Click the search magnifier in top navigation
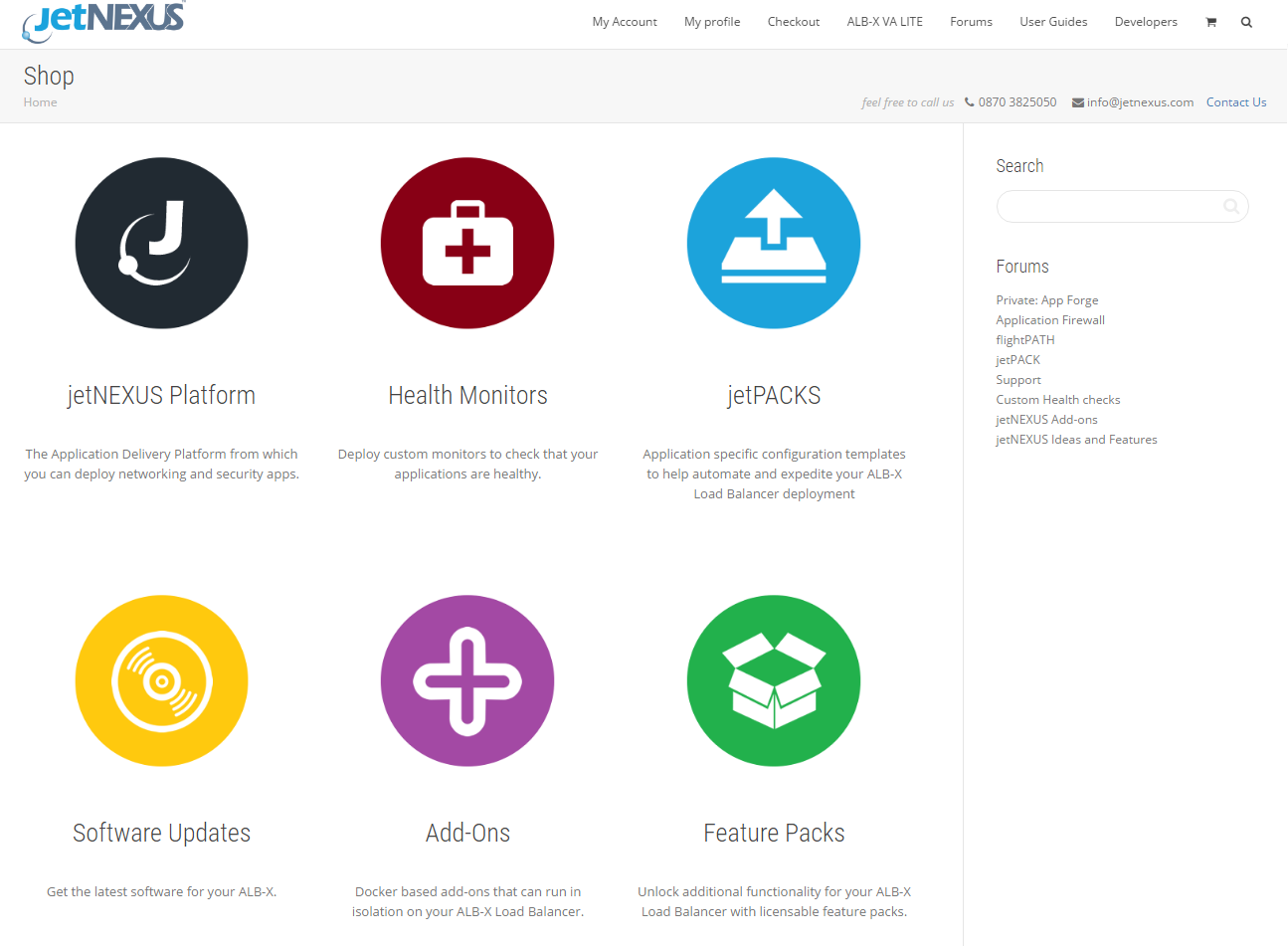1288x947 pixels. [1246, 22]
